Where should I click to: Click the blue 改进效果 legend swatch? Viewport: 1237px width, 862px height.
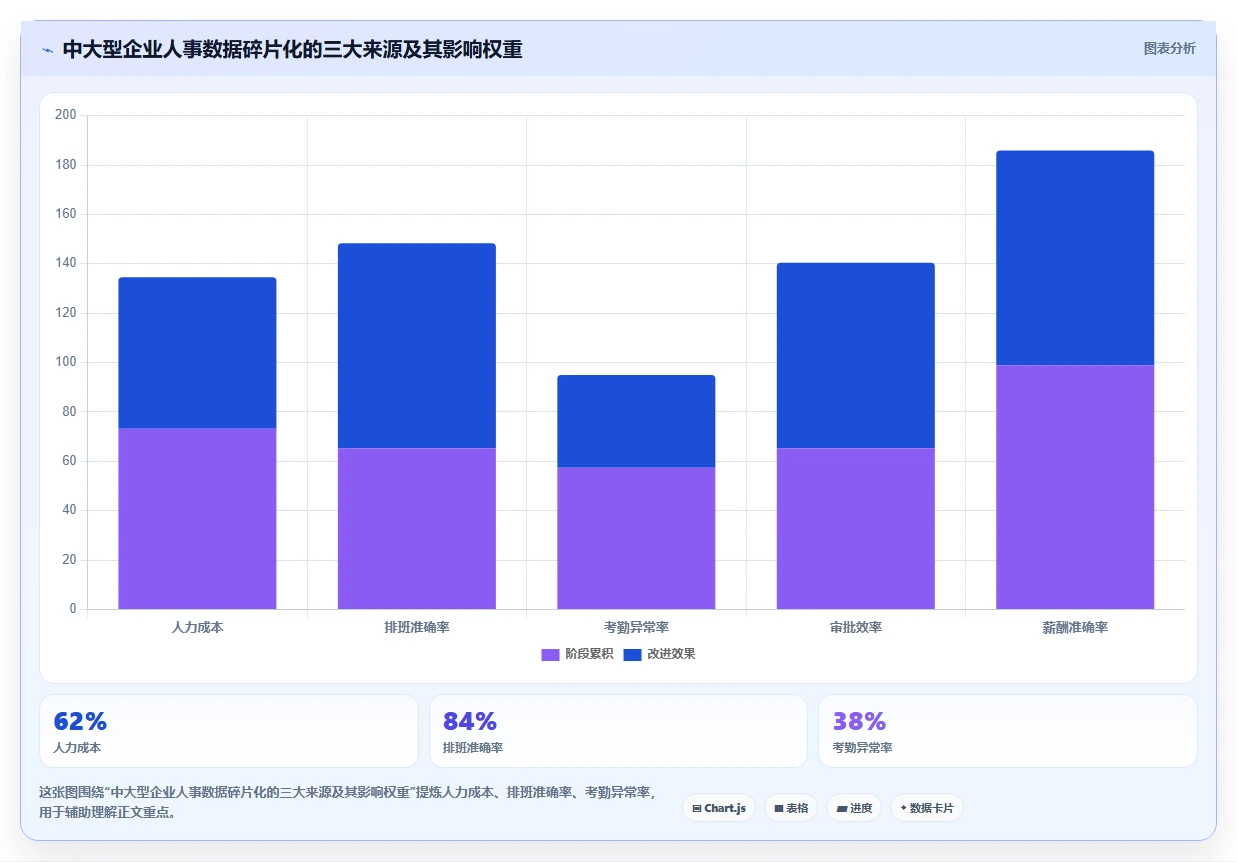click(x=633, y=654)
